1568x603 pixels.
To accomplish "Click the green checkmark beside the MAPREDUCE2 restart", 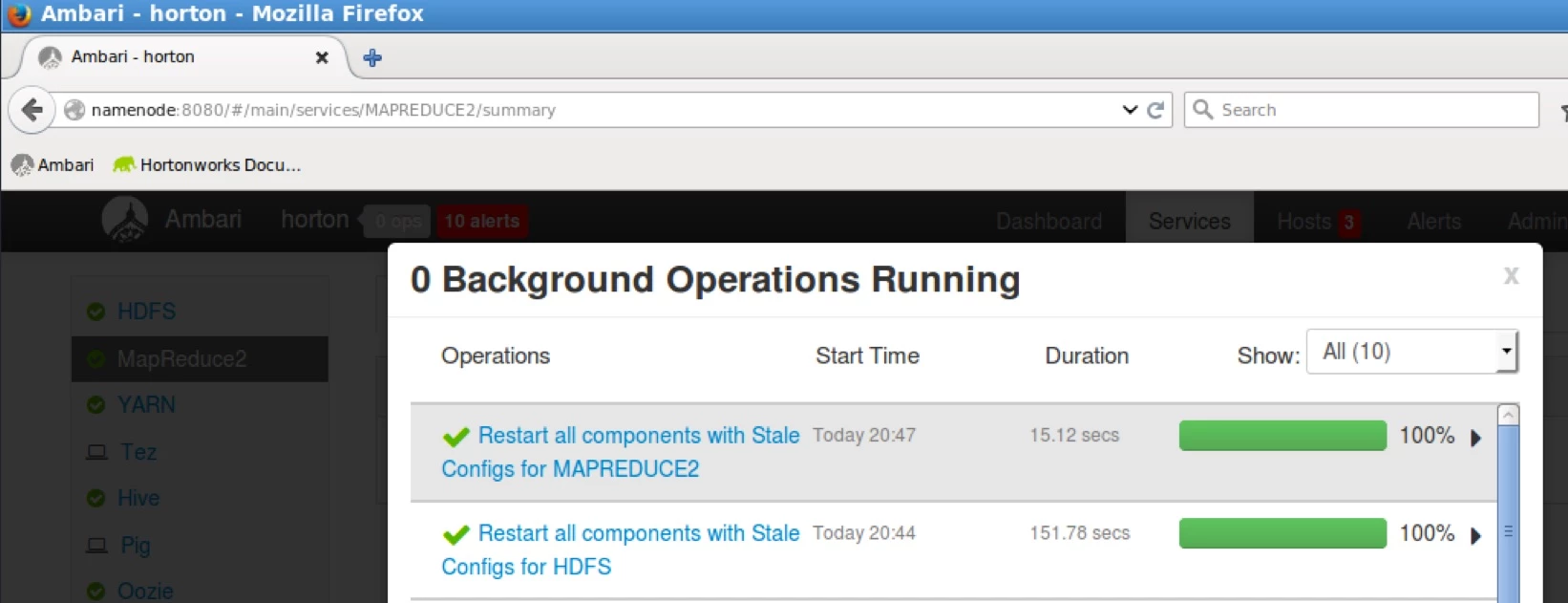I will point(456,437).
